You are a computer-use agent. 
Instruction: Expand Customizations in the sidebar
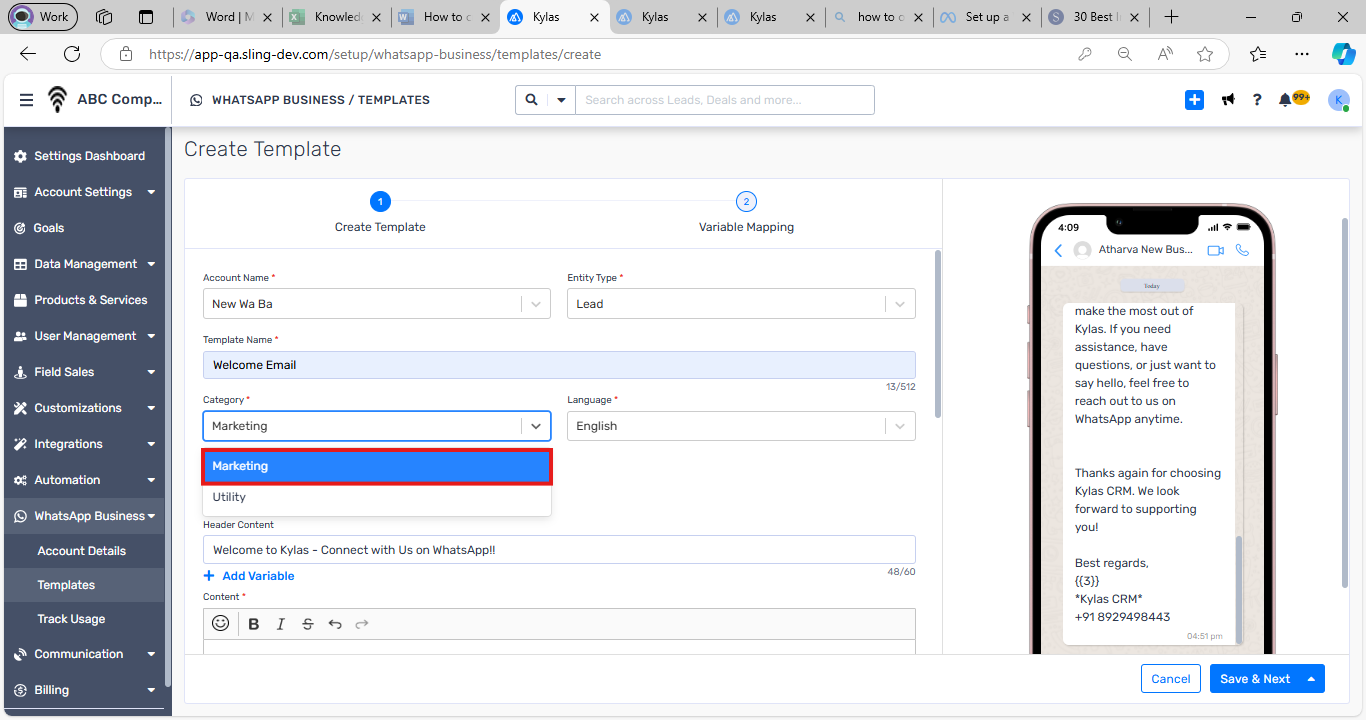coord(86,408)
